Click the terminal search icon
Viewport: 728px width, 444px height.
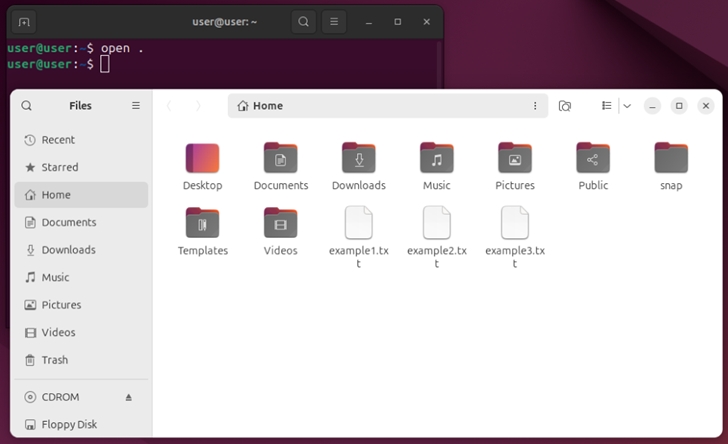coord(303,21)
